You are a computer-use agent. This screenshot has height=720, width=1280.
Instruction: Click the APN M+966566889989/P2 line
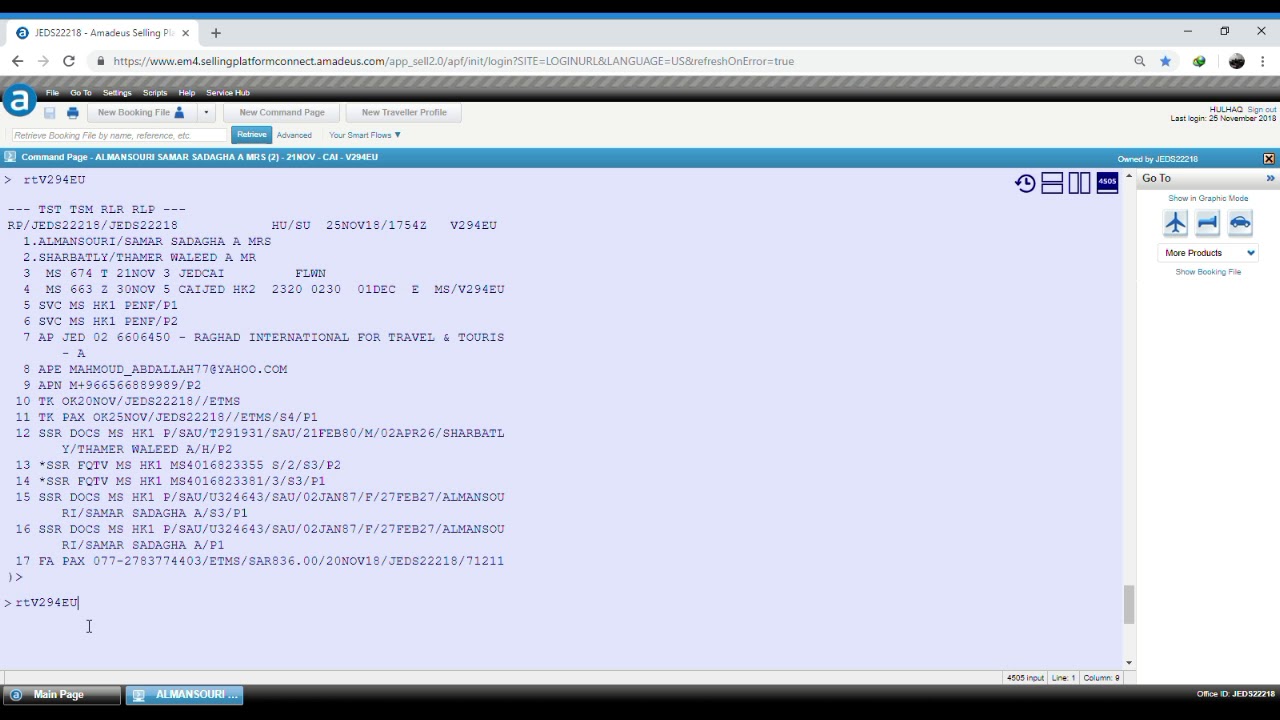tap(112, 385)
